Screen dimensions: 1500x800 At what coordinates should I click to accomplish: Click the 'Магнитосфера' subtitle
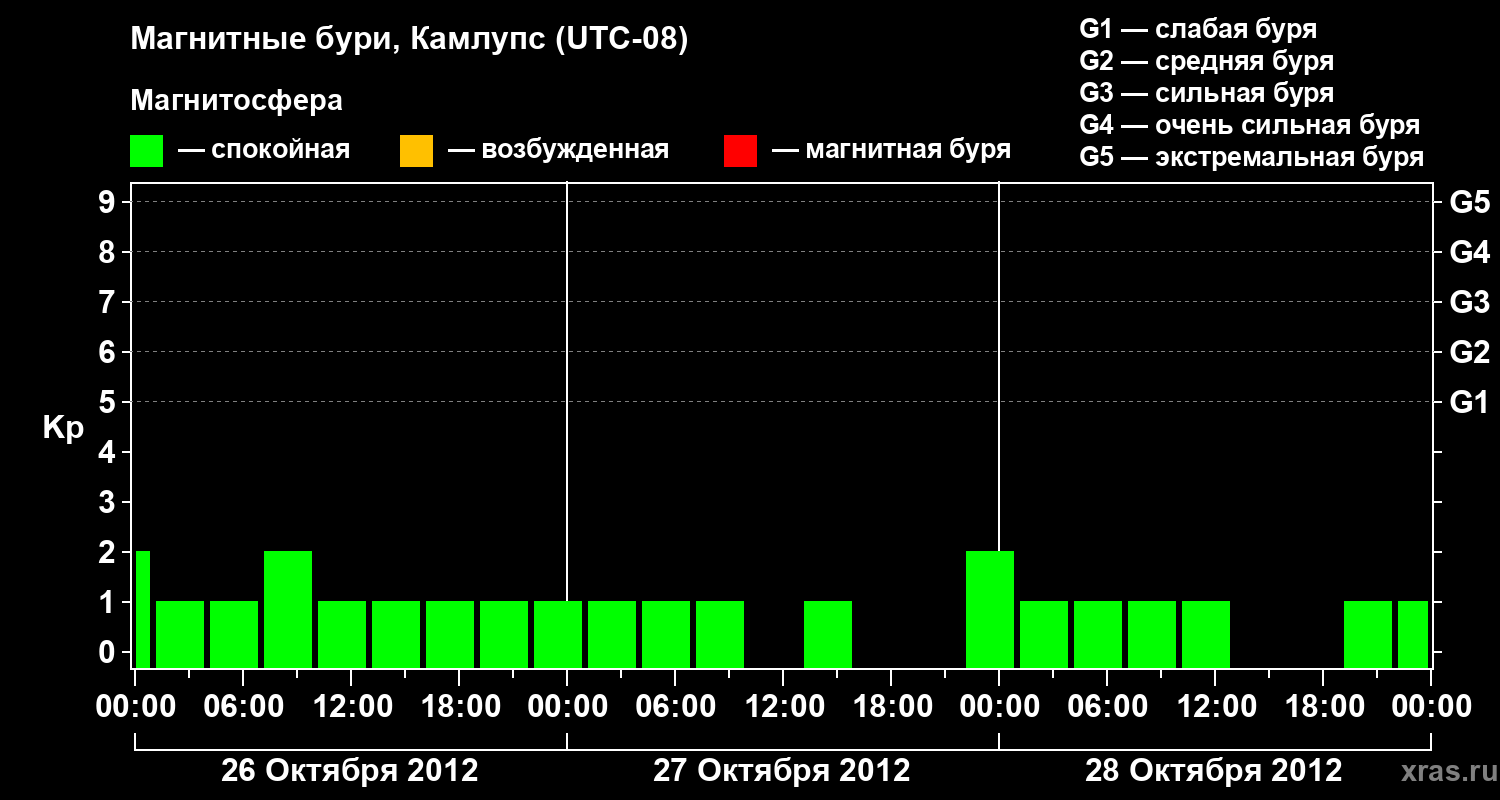237,101
